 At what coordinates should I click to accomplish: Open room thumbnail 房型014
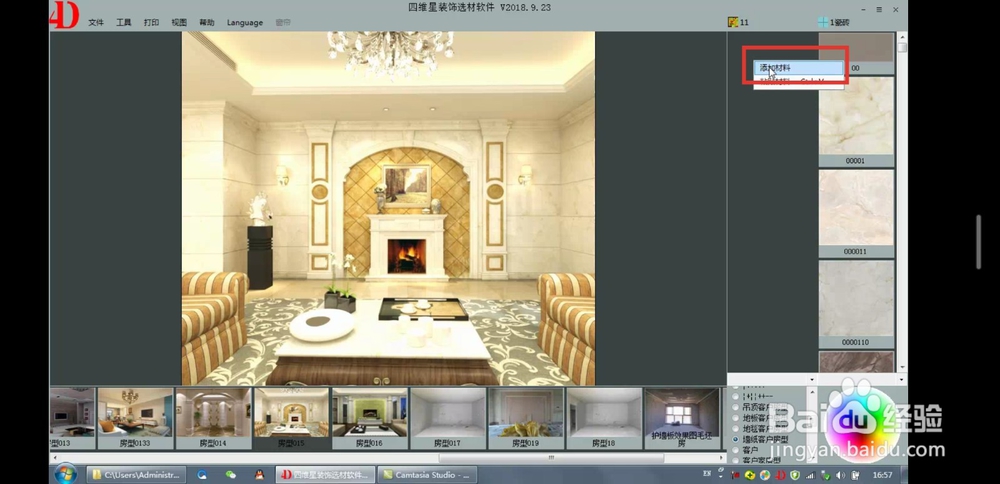213,418
